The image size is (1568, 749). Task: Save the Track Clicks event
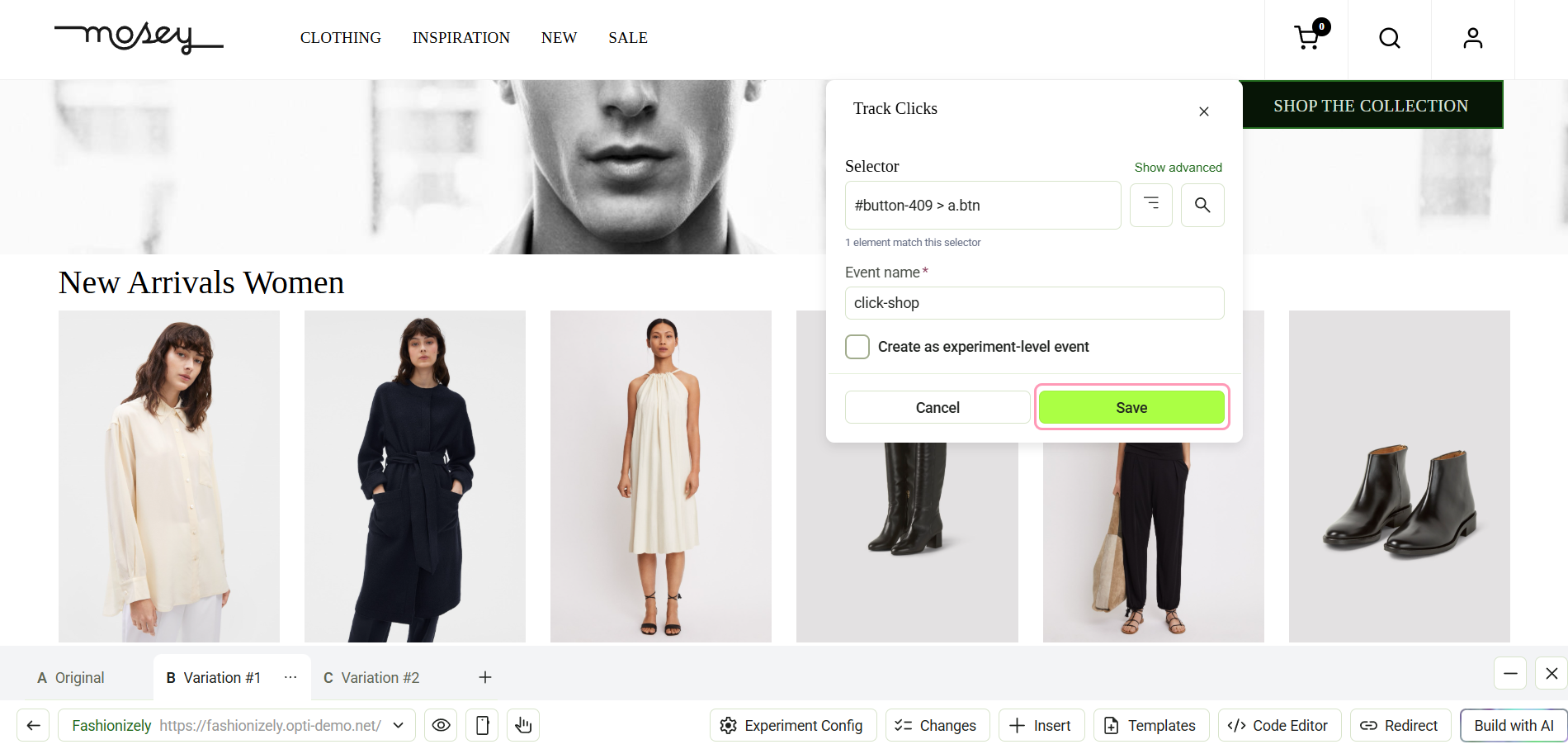(1131, 407)
